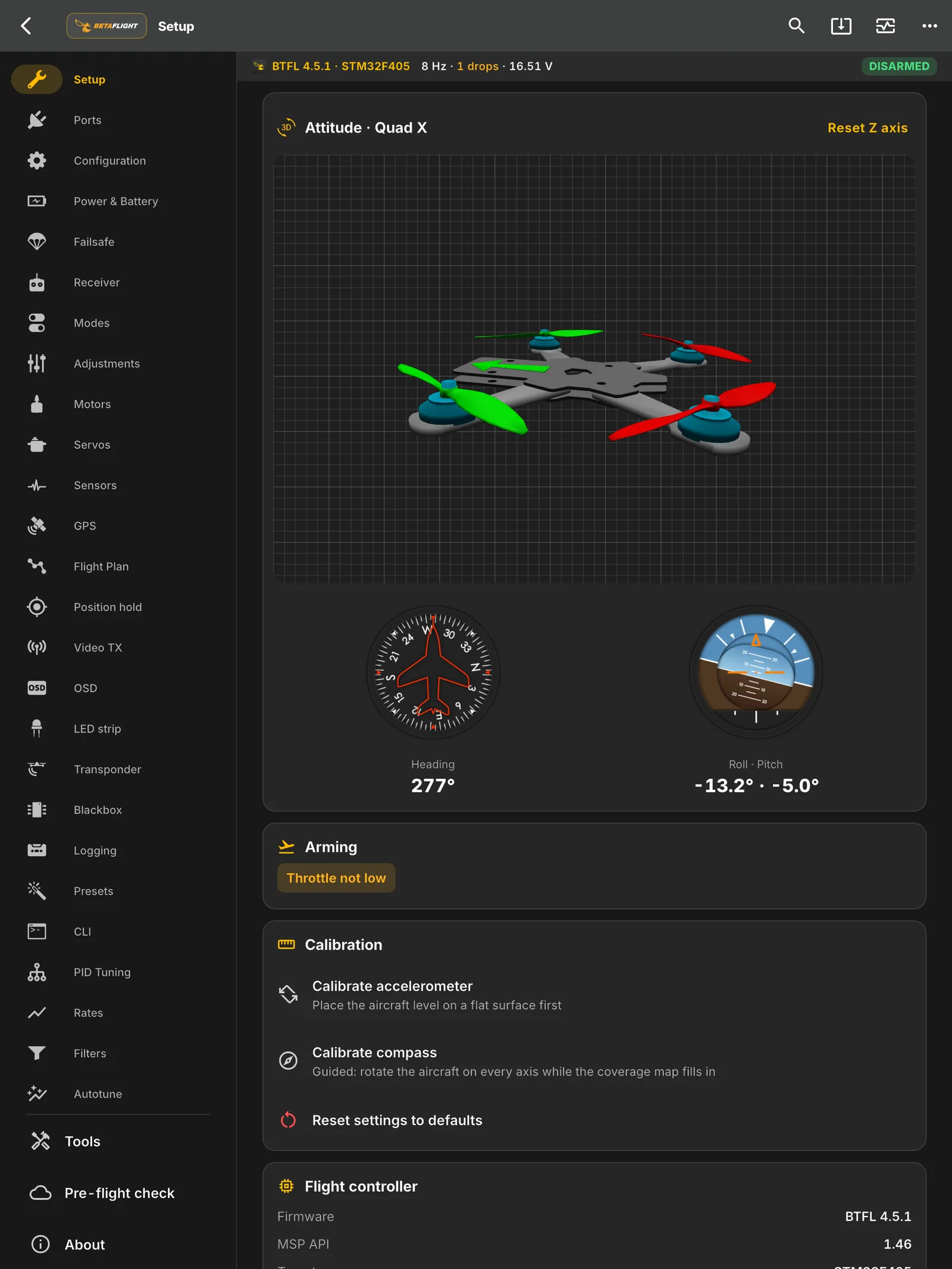Click the heading compass gauge
The height and width of the screenshot is (1269, 952).
[433, 672]
